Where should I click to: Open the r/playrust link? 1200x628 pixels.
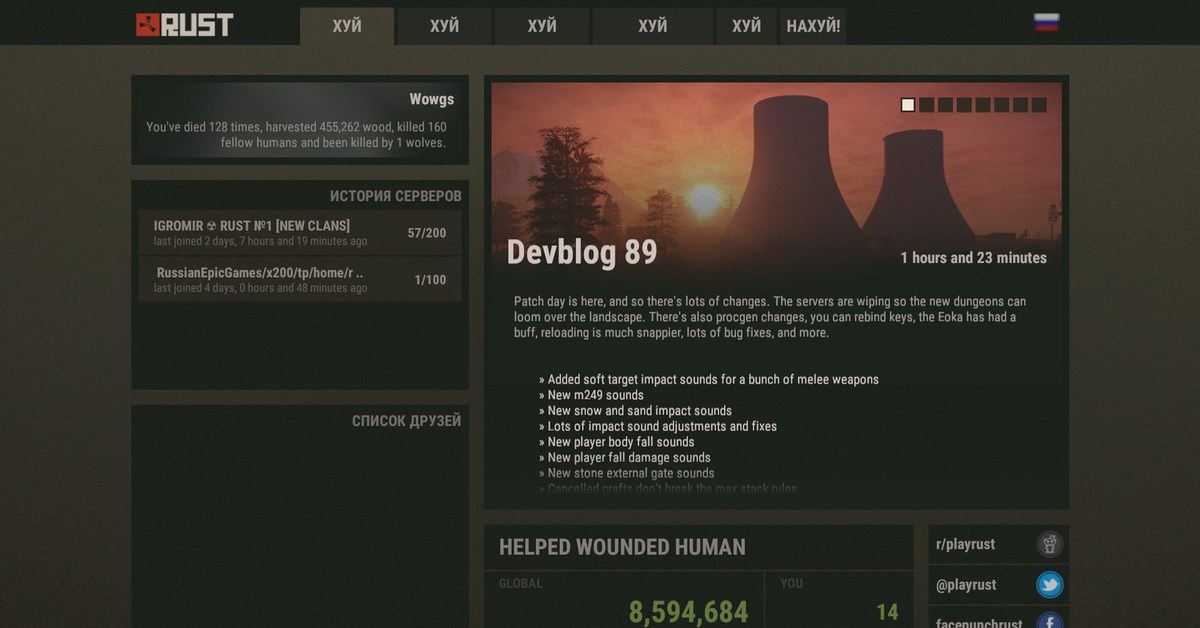click(965, 545)
